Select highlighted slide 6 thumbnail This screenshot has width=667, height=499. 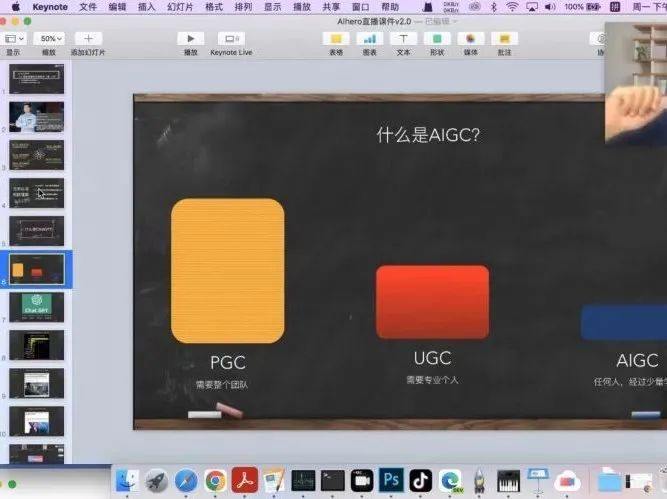click(37, 269)
